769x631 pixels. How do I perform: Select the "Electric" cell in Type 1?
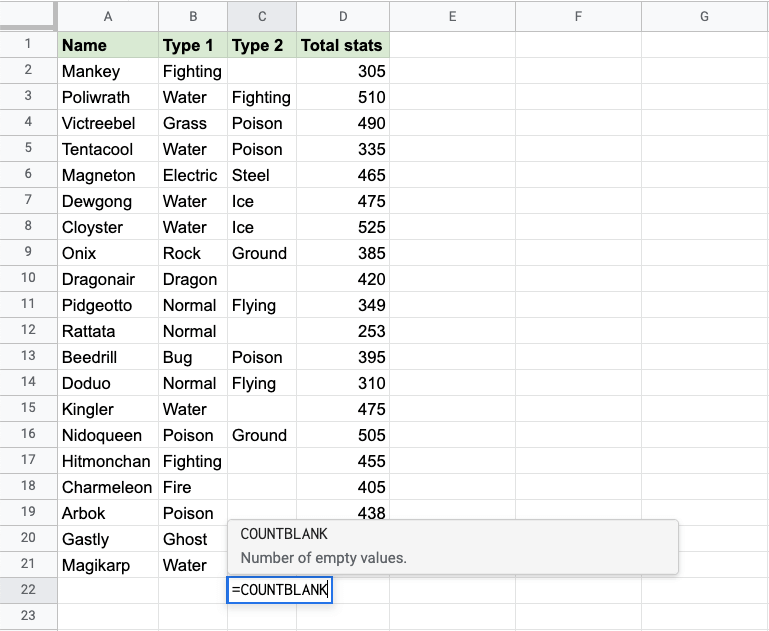(x=192, y=175)
